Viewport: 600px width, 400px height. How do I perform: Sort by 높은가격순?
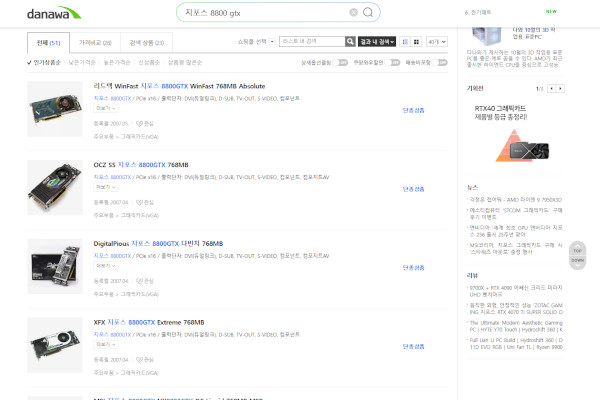(117, 62)
